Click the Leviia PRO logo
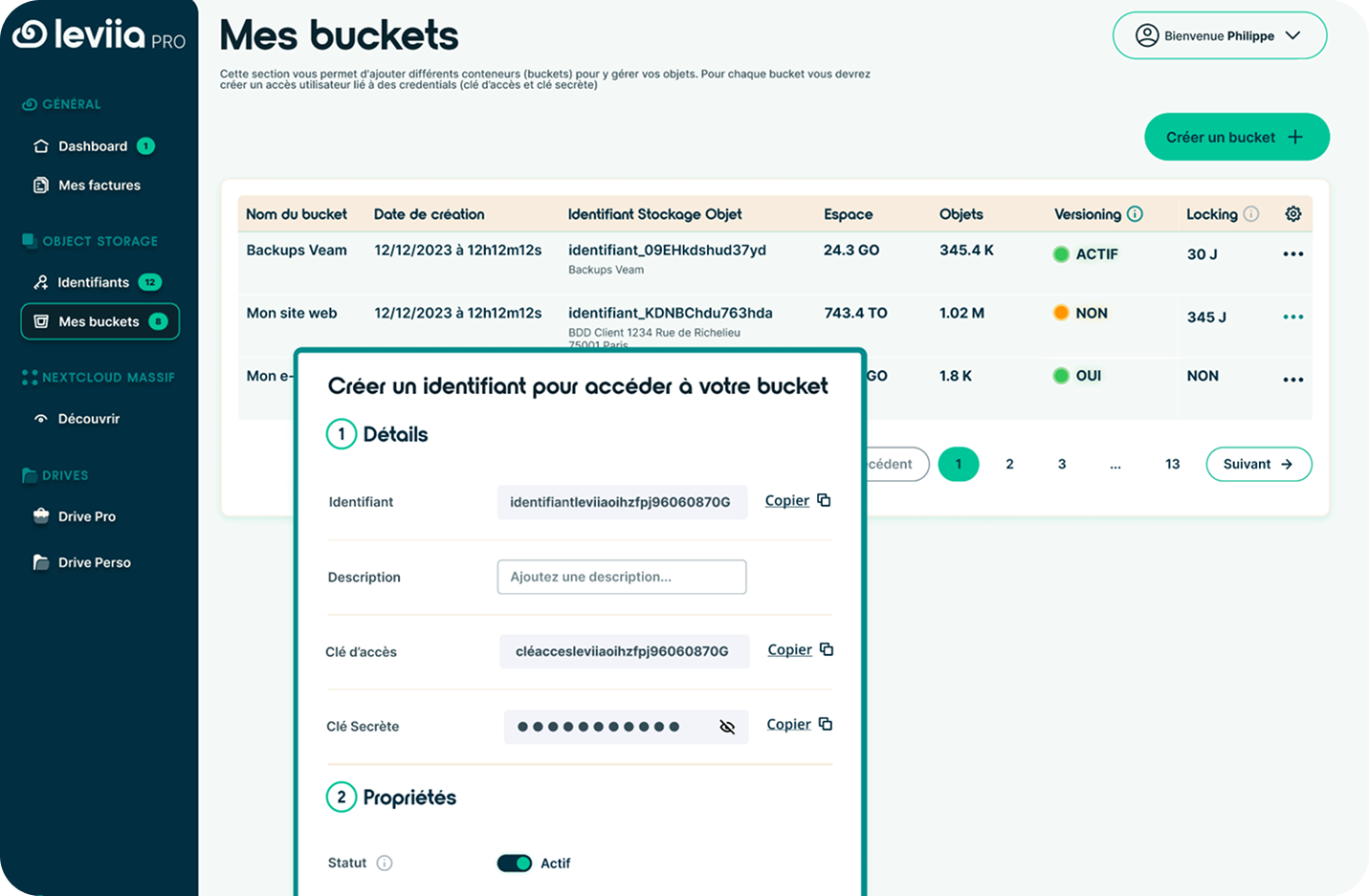The width and height of the screenshot is (1369, 896). coord(99,35)
